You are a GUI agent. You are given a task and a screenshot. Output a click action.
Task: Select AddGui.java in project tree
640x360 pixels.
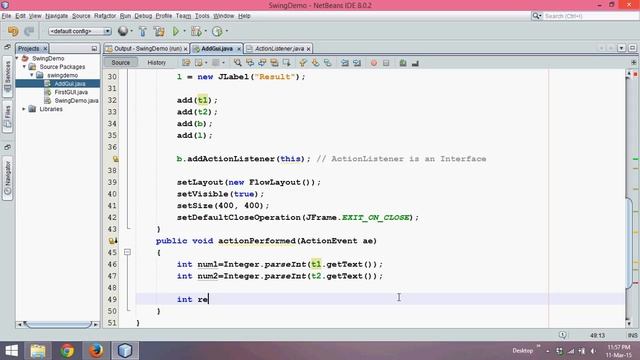coord(70,84)
